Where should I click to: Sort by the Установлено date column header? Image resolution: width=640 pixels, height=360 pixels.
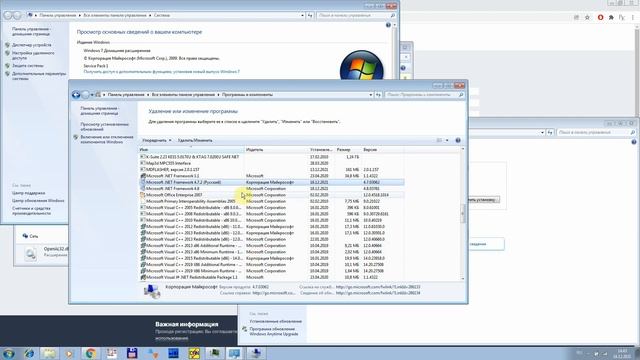tap(321, 150)
